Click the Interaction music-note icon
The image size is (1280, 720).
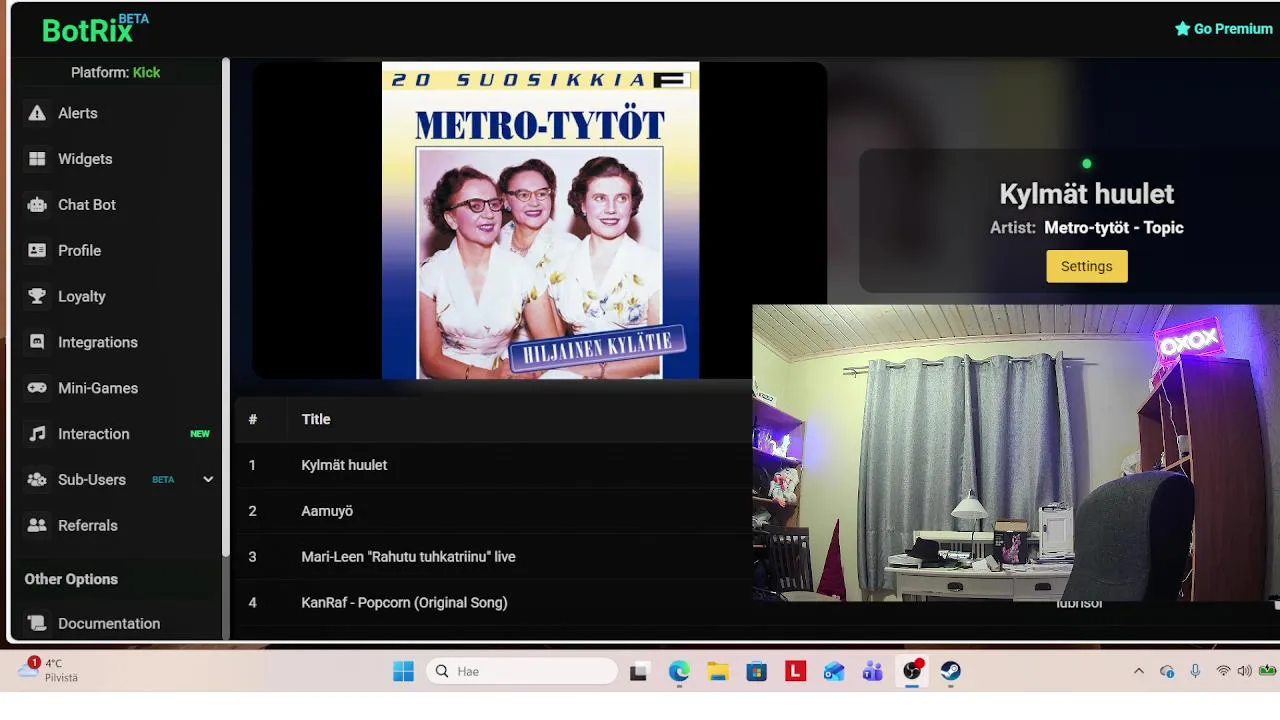point(37,434)
